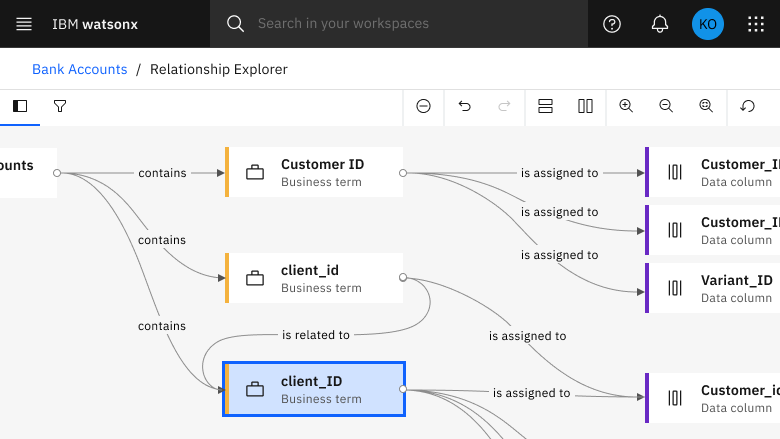
Task: Reset the graph view
Action: pos(748,106)
